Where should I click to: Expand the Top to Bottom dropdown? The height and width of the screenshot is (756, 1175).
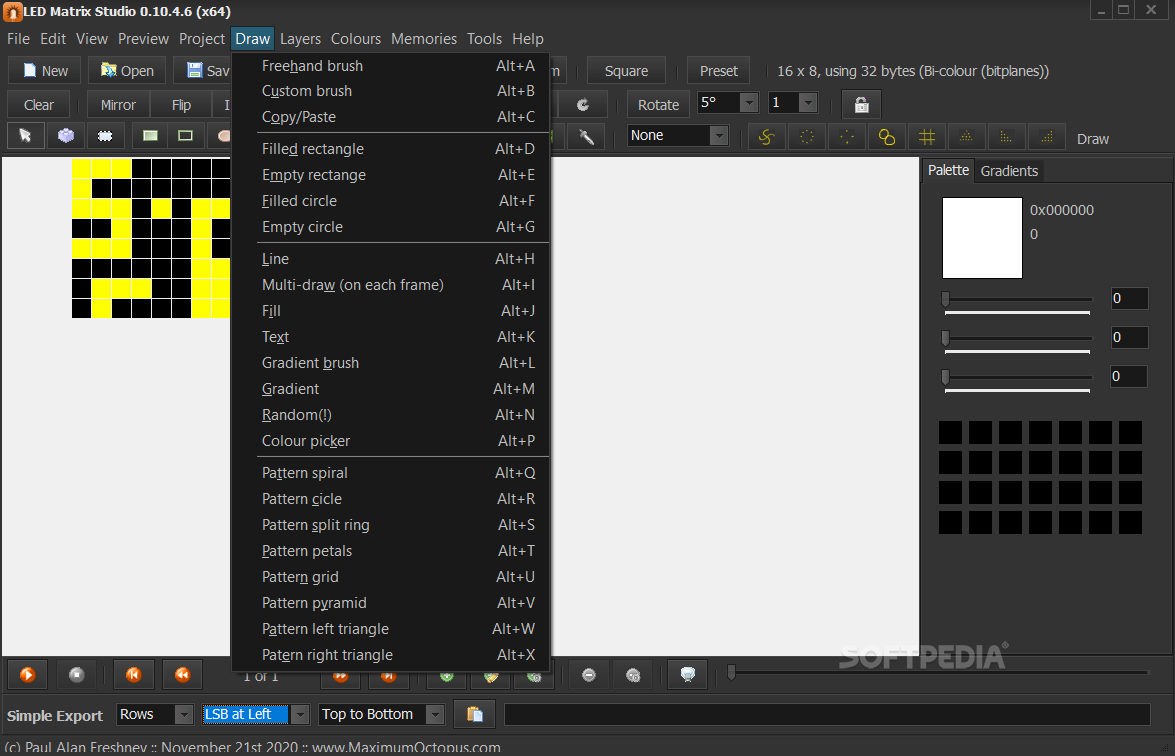click(x=435, y=715)
